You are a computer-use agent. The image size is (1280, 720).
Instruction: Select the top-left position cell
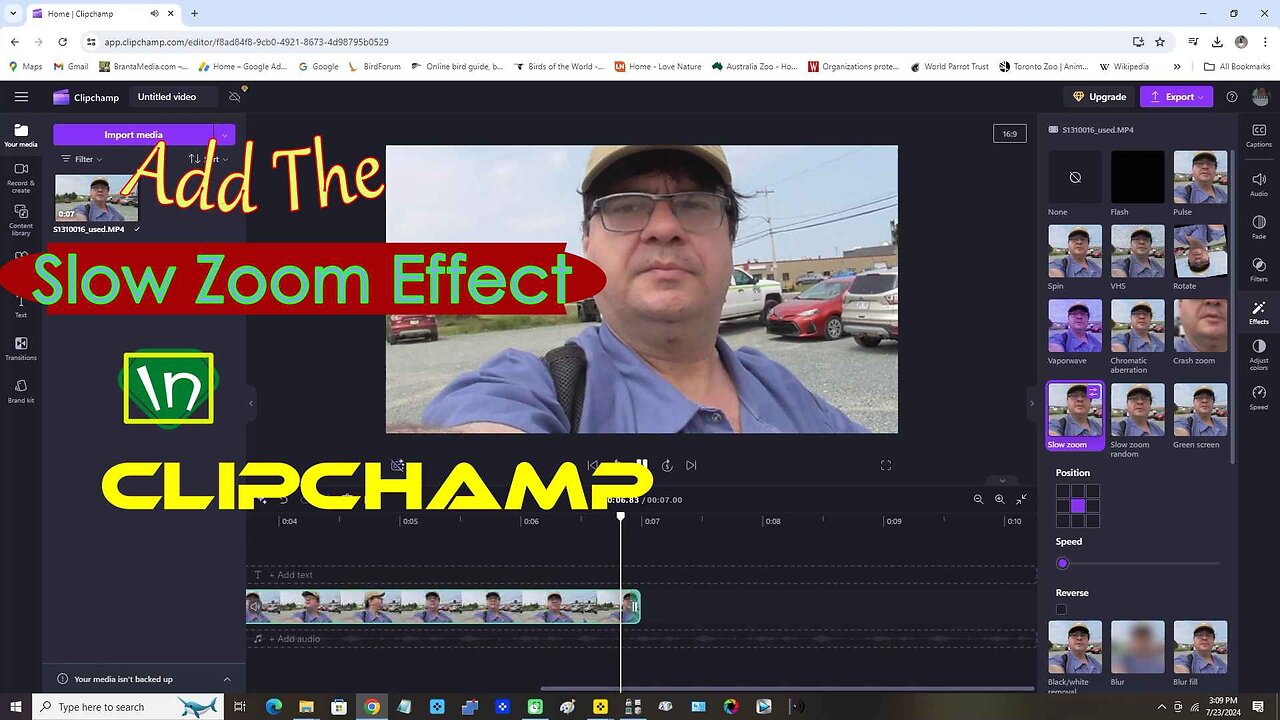click(1063, 491)
